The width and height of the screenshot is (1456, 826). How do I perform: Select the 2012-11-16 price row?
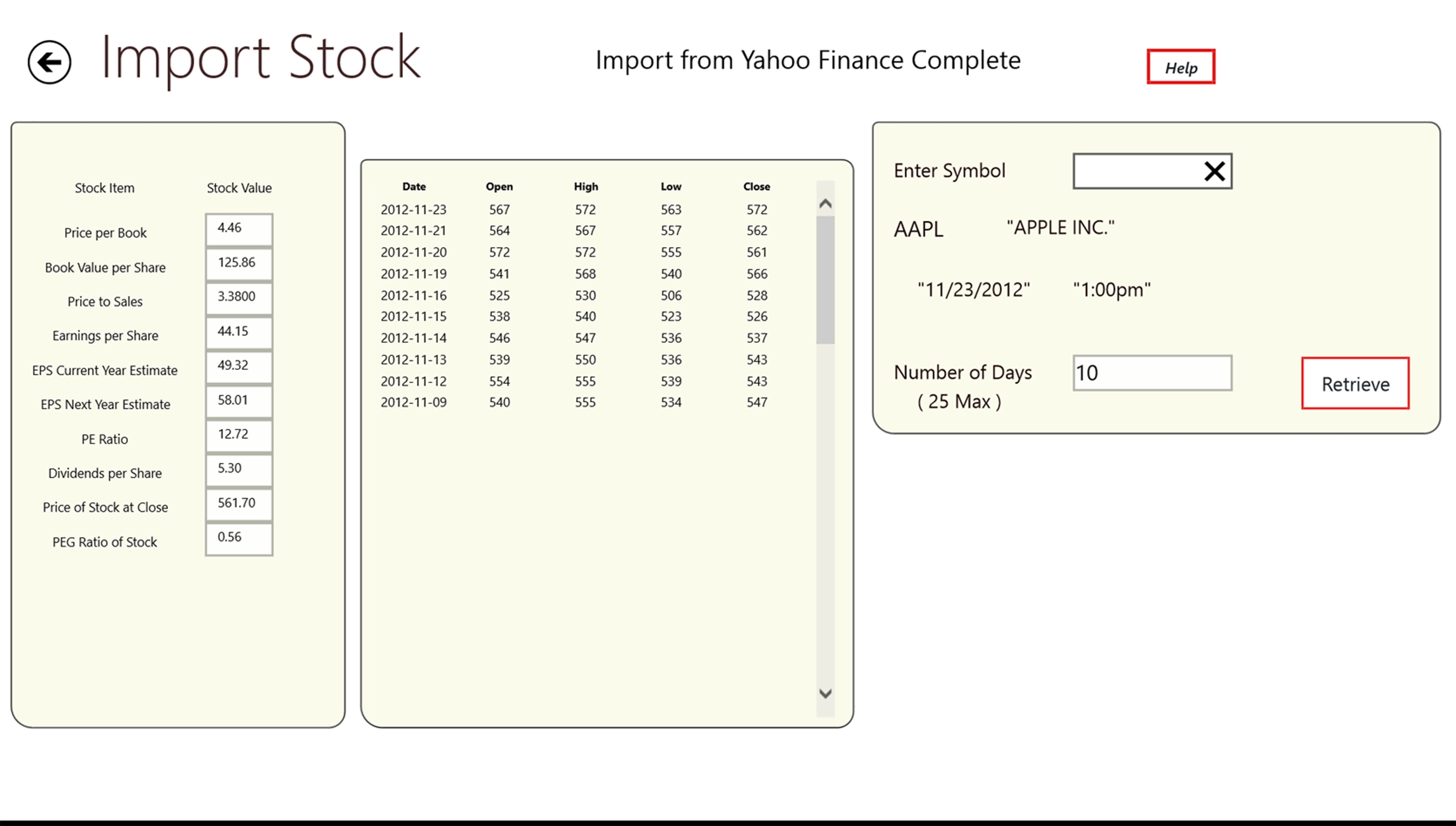573,295
